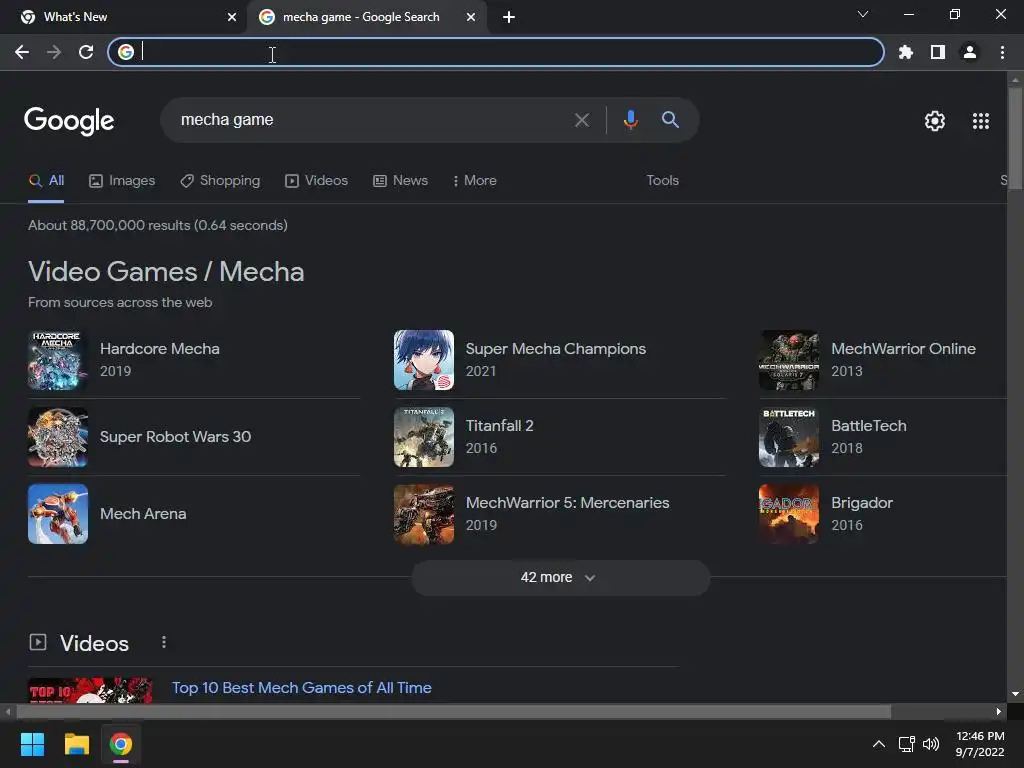The image size is (1024, 768).
Task: Click the Mech Arena title
Action: pyautogui.click(x=143, y=514)
